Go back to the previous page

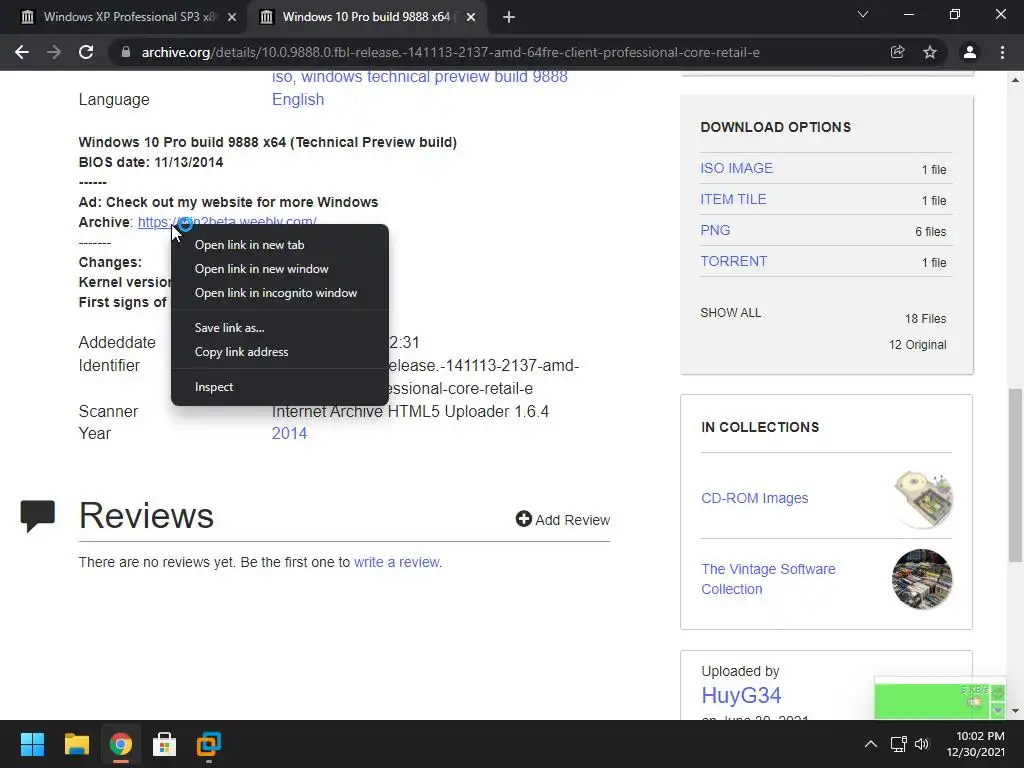tap(22, 52)
